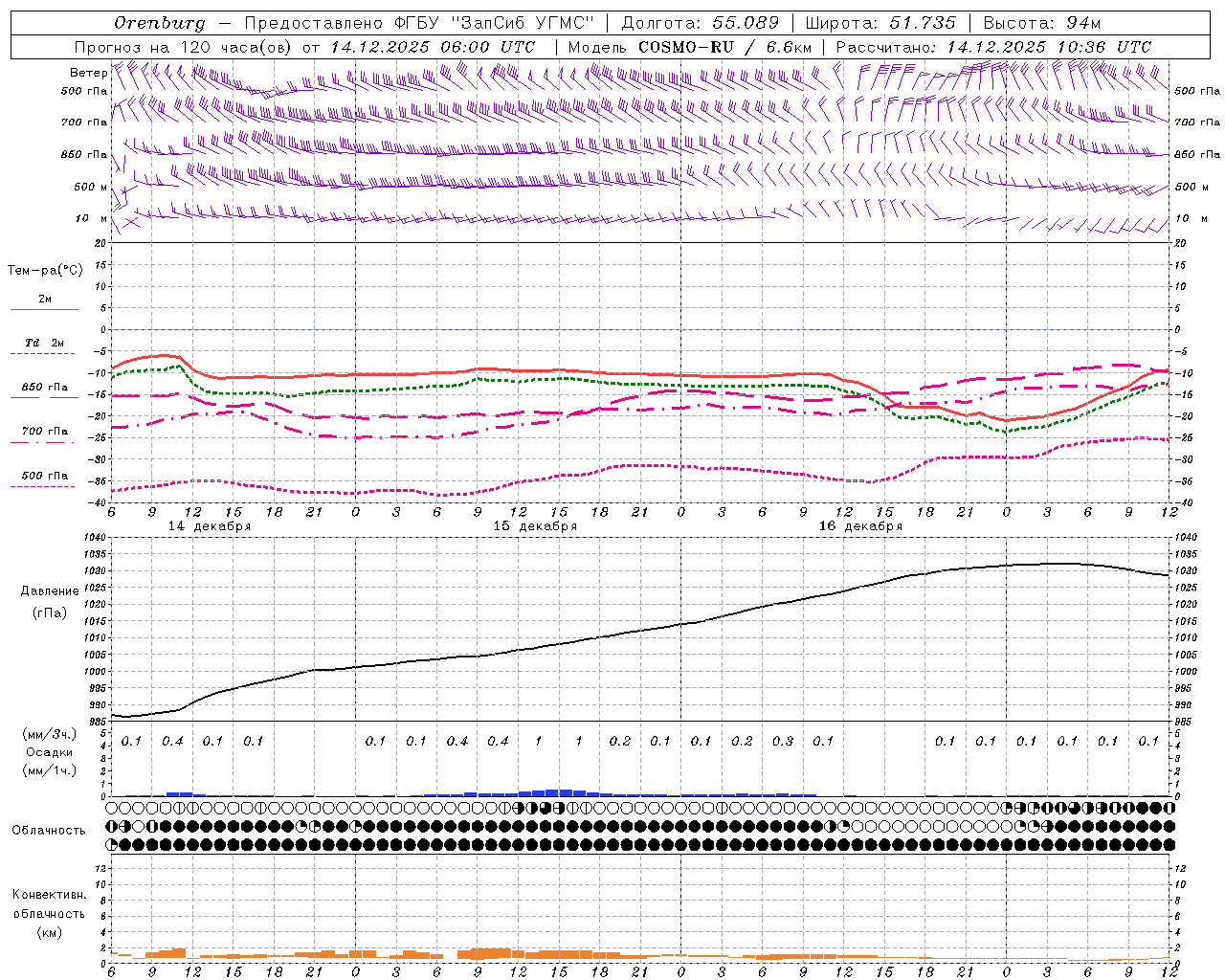The image size is (1225, 980).
Task: Click the "700 гПа" temperature legend entry
Action: coord(45,431)
